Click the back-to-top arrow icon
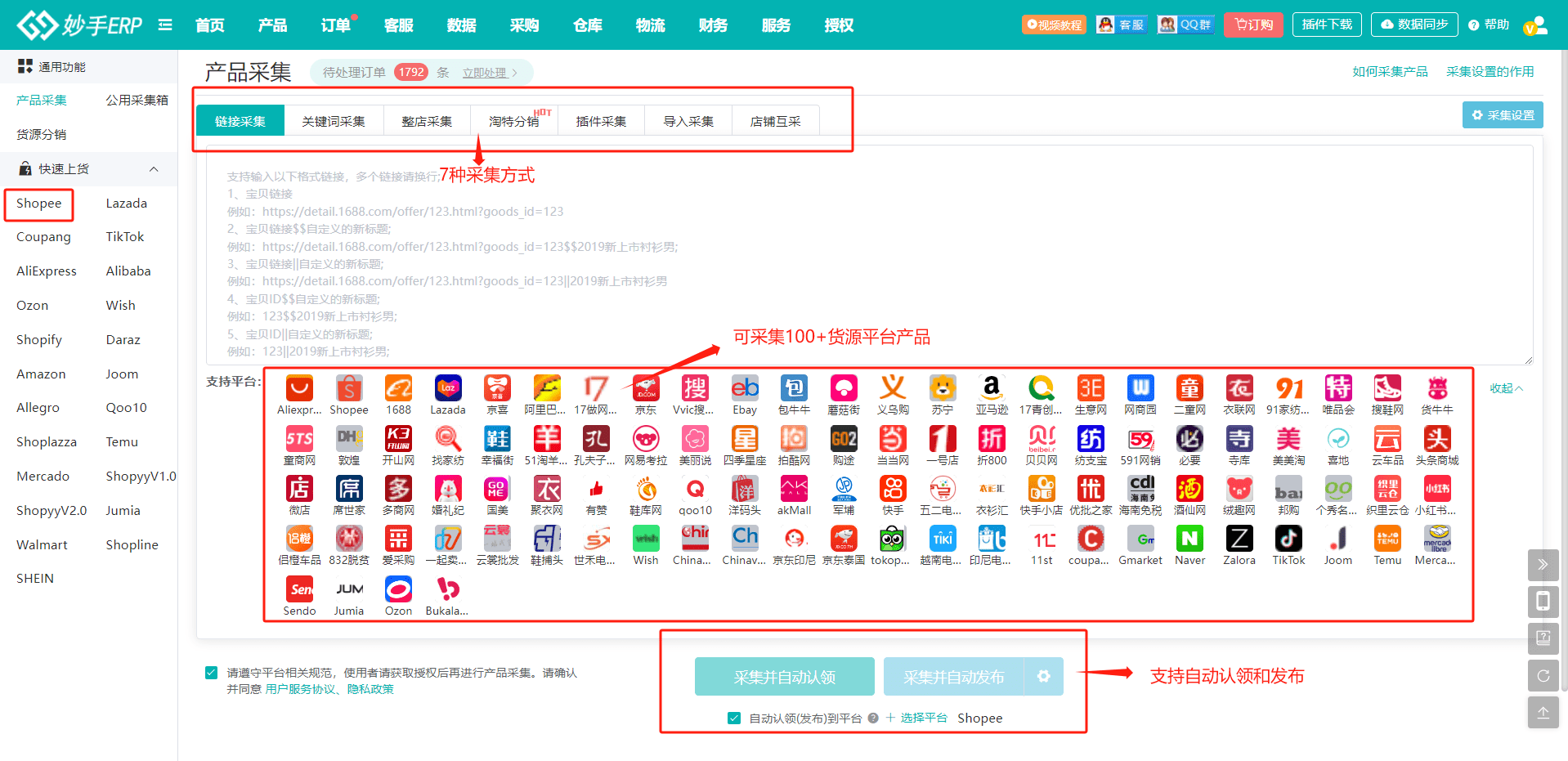This screenshot has width=1568, height=761. 1543,713
